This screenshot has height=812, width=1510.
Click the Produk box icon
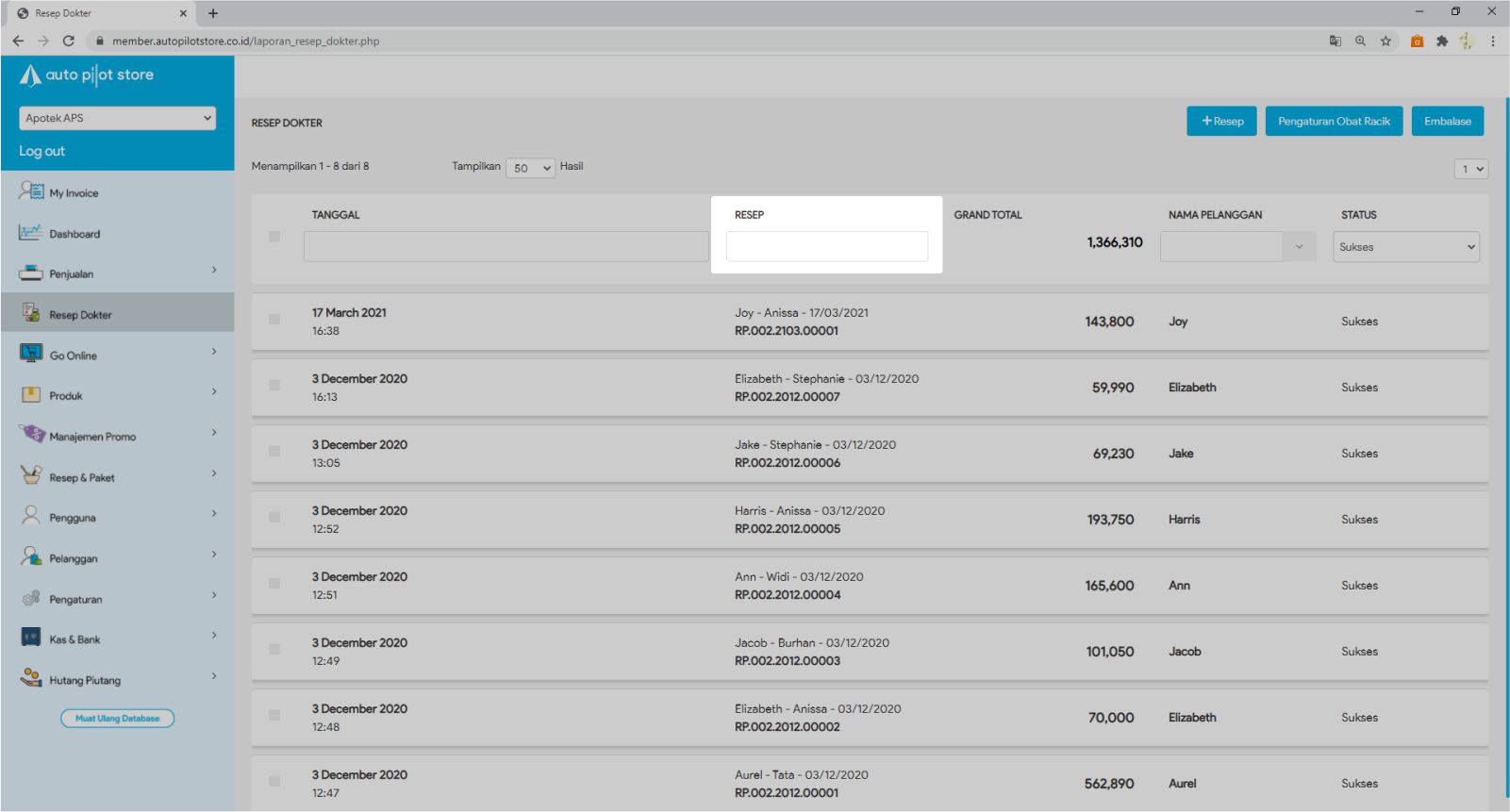tap(31, 395)
